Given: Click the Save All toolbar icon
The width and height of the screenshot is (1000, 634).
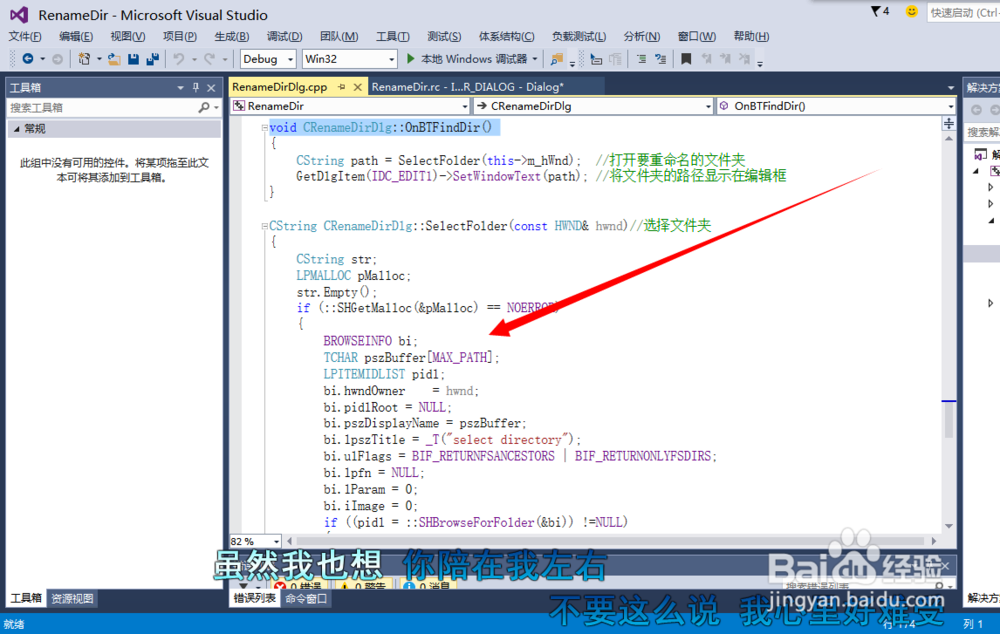Looking at the screenshot, I should (x=152, y=59).
